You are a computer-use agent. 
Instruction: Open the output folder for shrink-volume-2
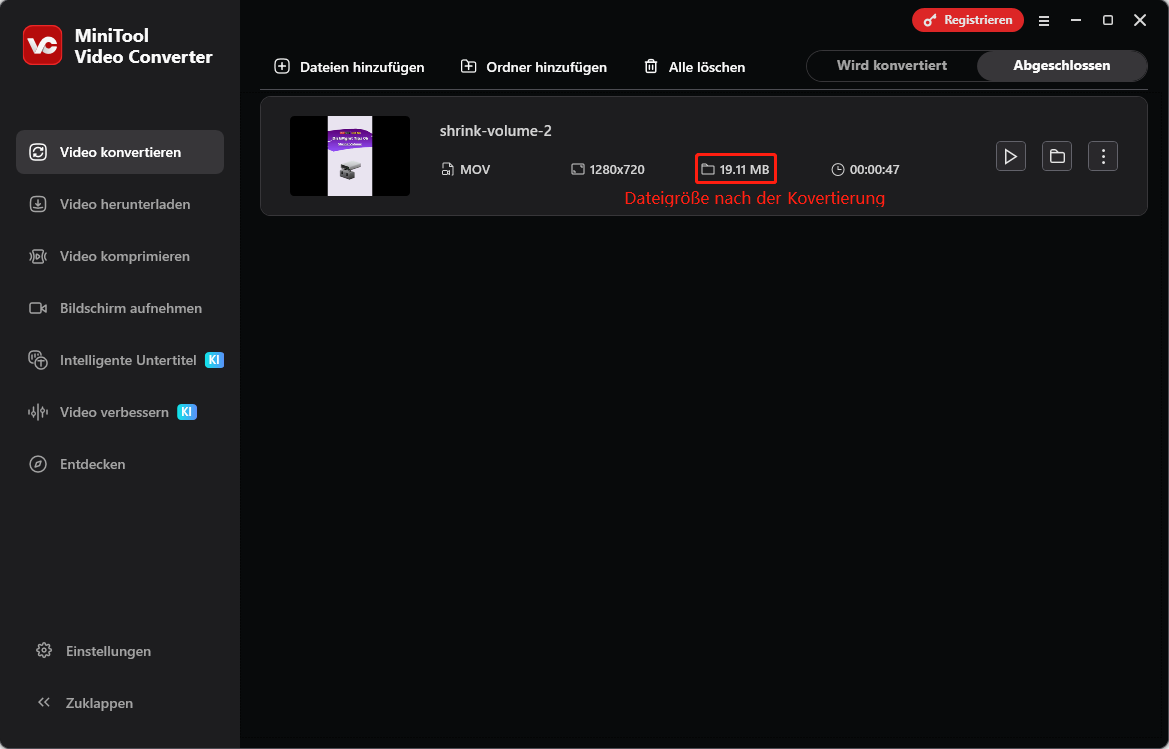pos(1057,157)
